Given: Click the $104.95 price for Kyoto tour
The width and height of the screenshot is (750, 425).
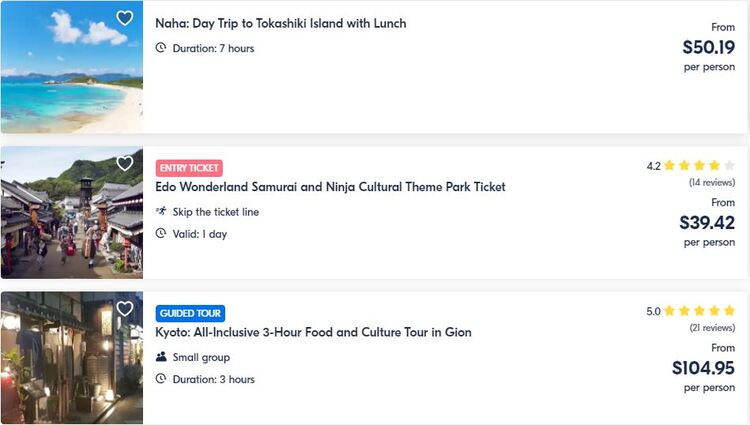Looking at the screenshot, I should [703, 368].
